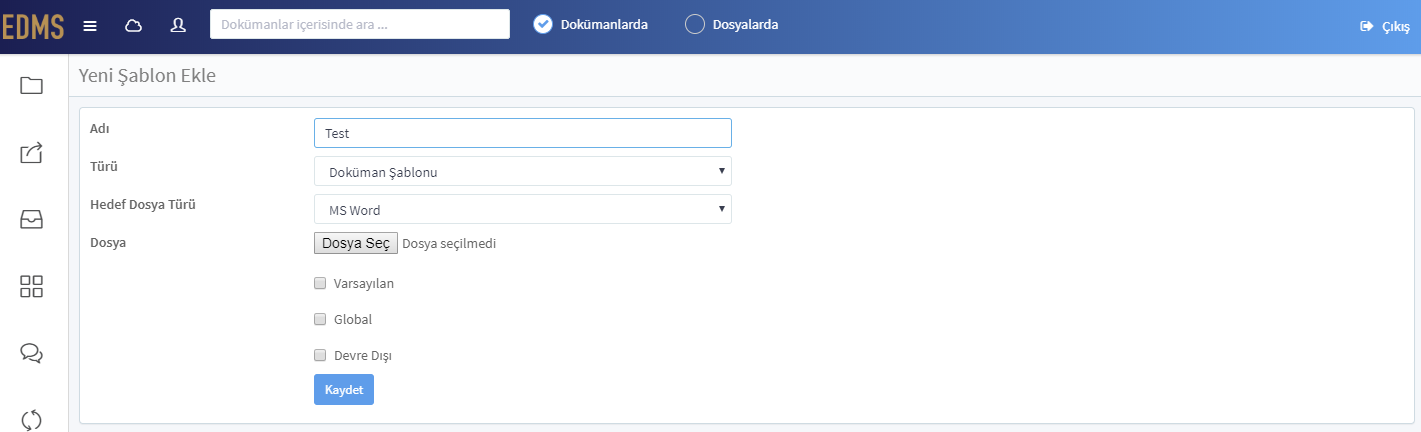Open the user profile icon
The height and width of the screenshot is (432, 1421).
tap(178, 25)
